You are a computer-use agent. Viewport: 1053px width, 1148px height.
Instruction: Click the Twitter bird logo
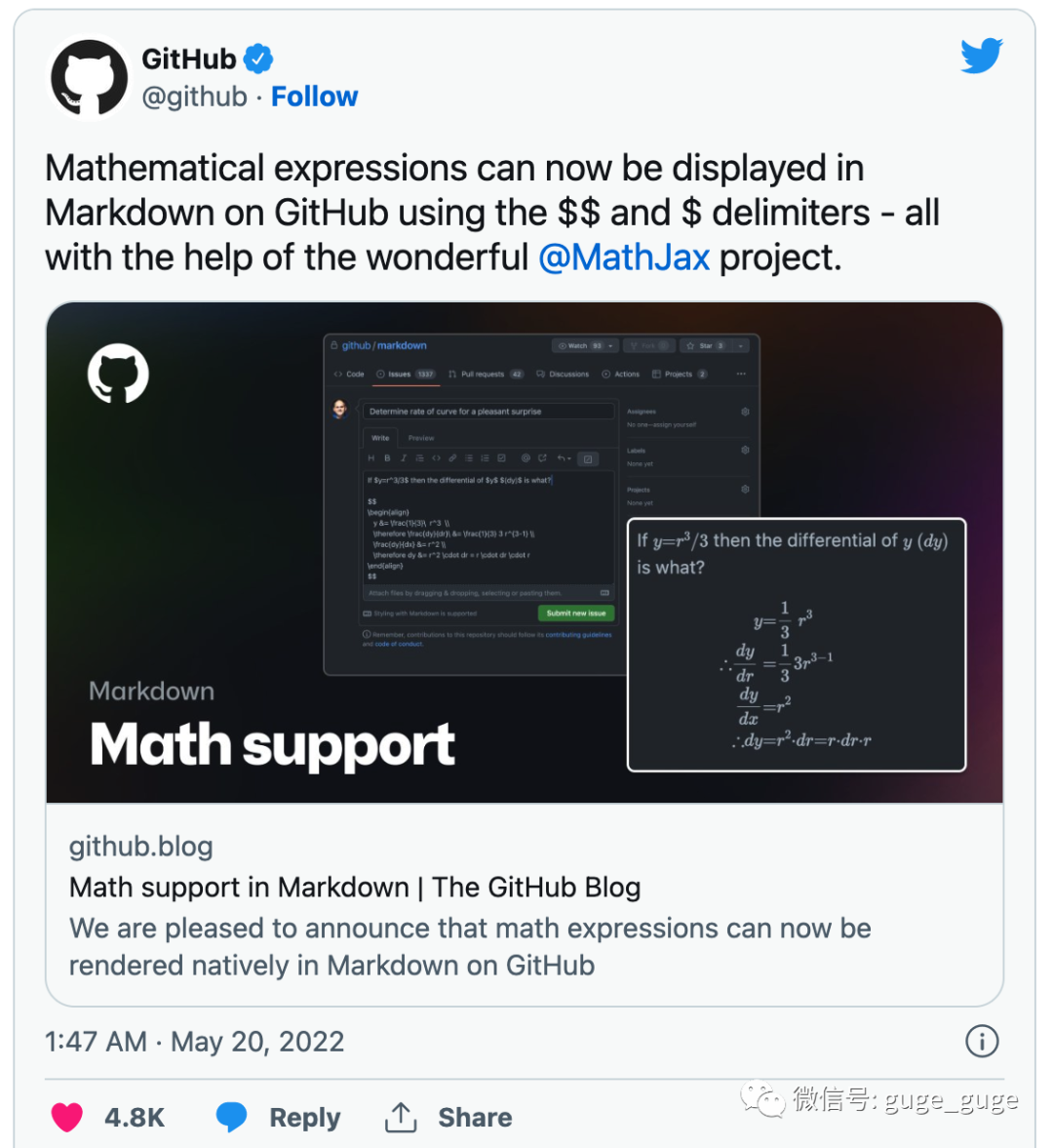pos(981,57)
